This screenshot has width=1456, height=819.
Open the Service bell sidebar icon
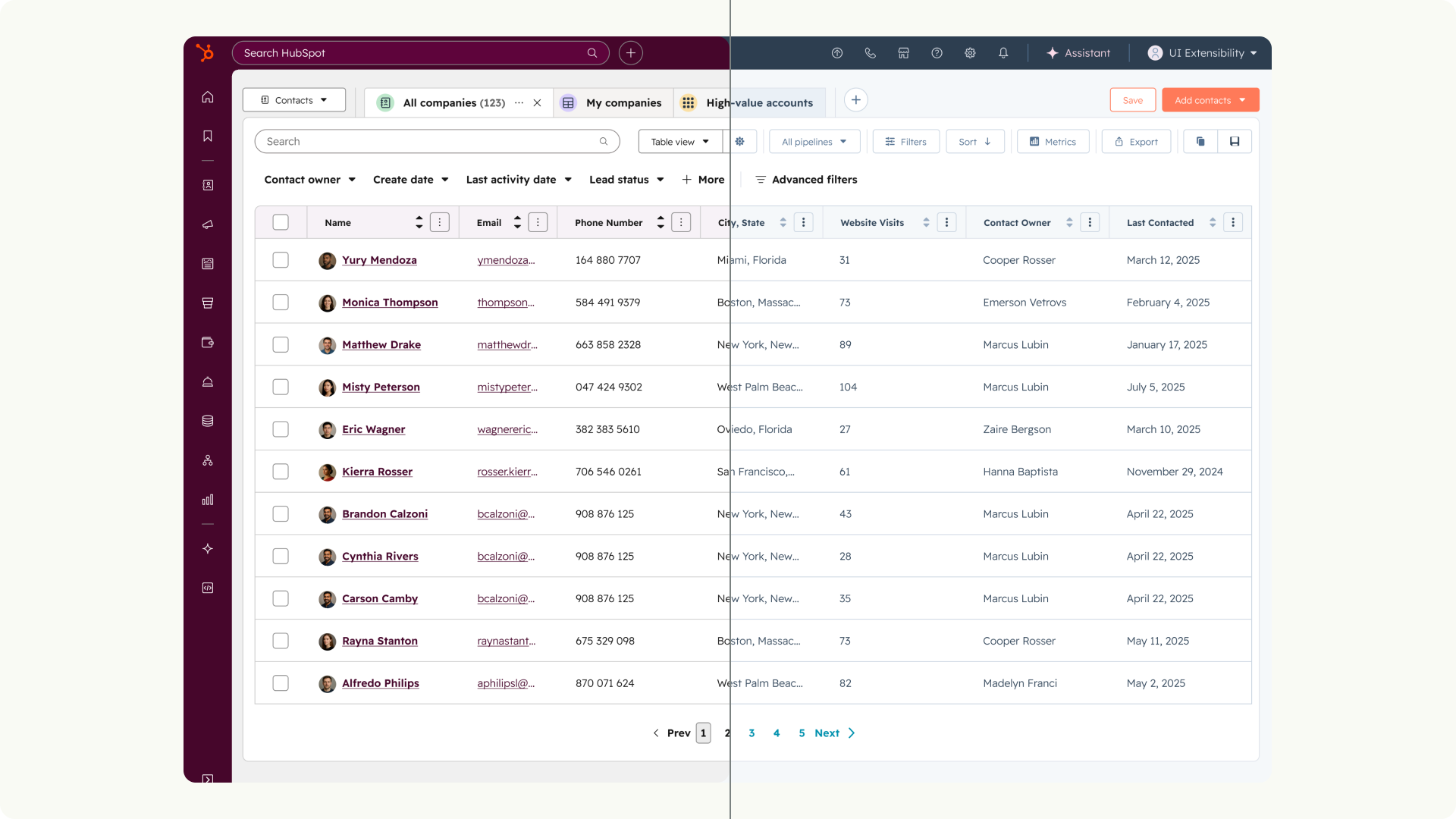pyautogui.click(x=208, y=382)
